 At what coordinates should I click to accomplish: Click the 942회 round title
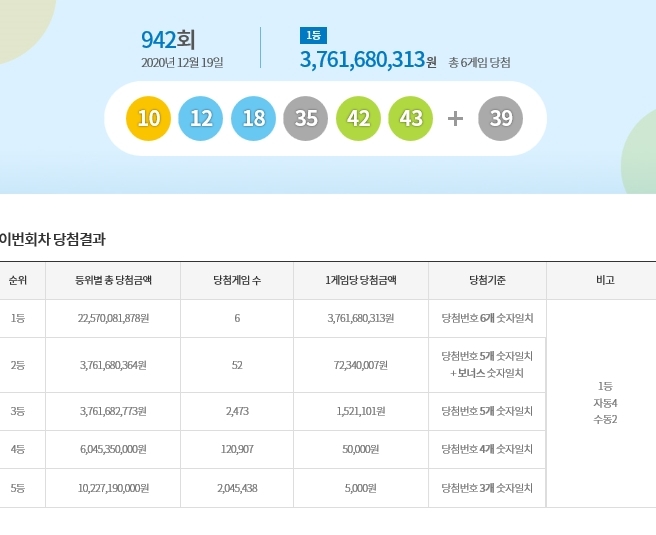click(168, 40)
